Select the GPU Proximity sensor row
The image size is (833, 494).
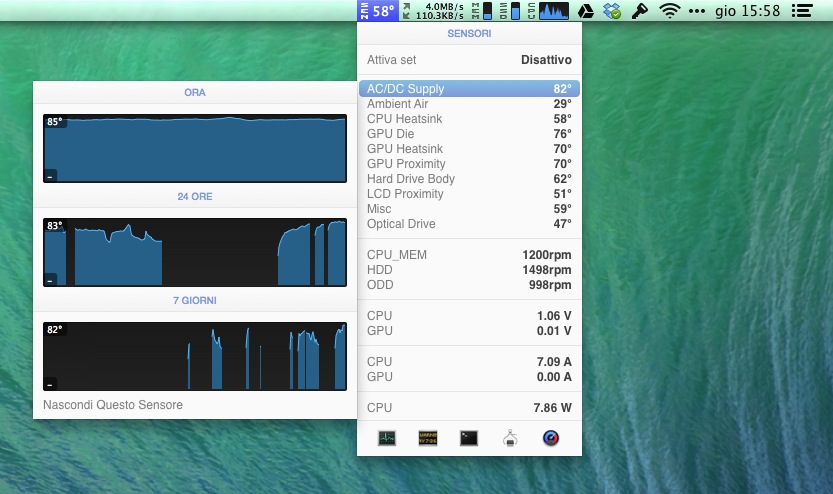[470, 164]
